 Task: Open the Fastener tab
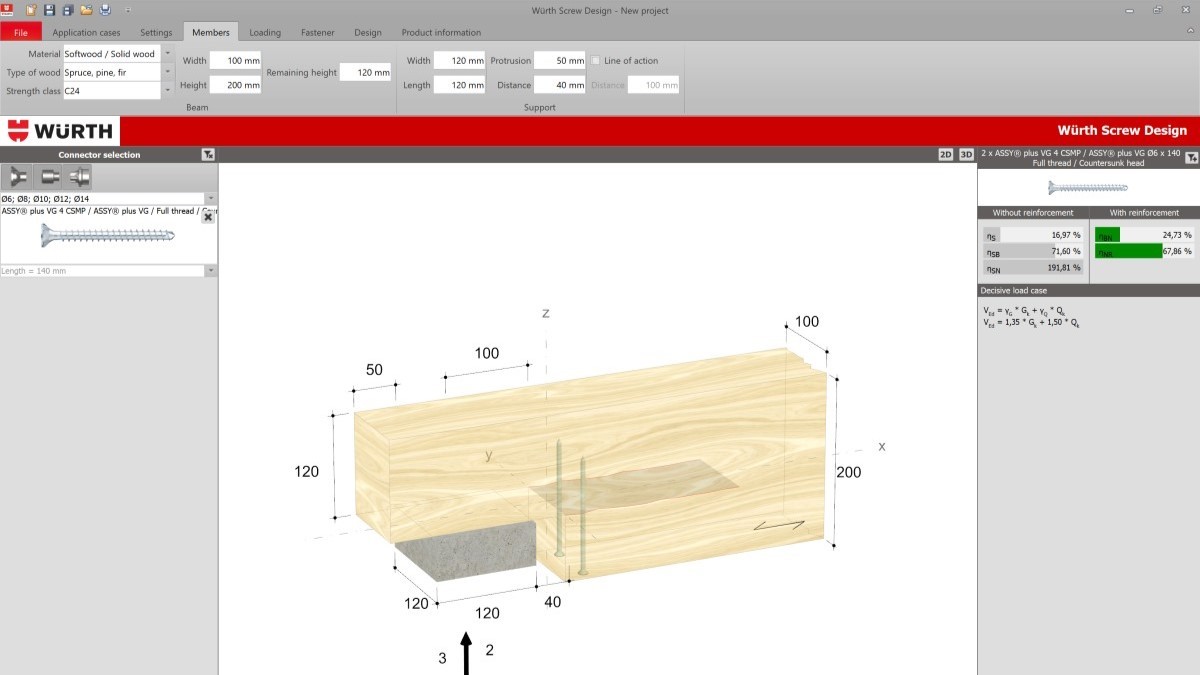click(318, 32)
